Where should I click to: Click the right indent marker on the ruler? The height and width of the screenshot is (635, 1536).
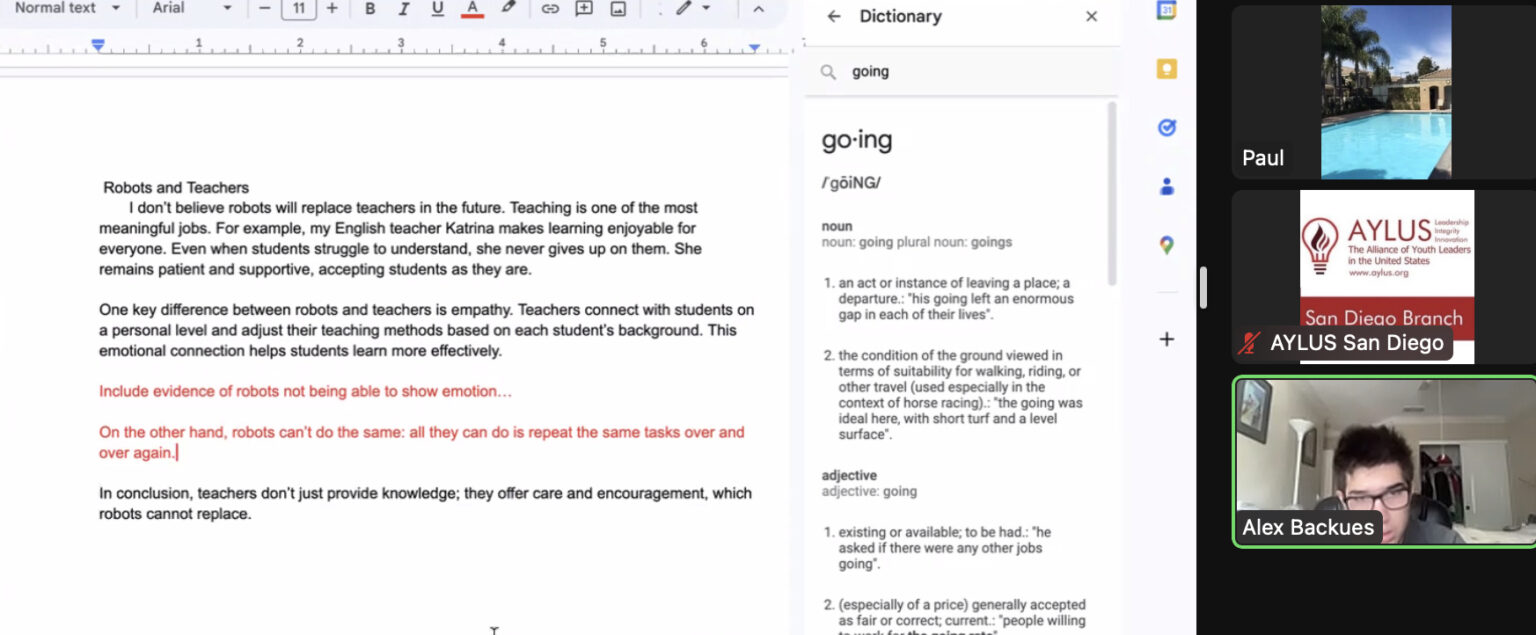pos(754,47)
